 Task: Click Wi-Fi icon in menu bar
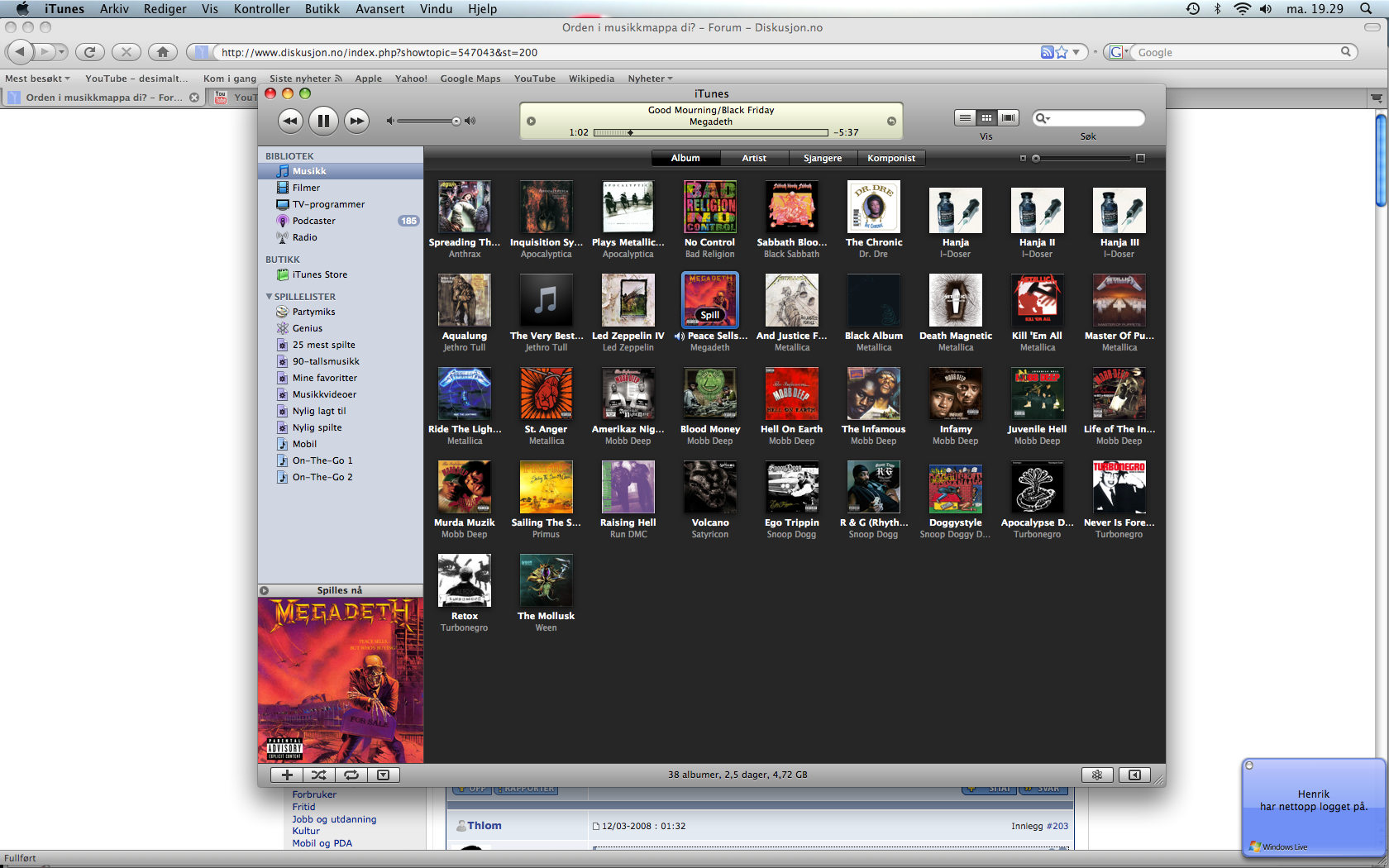point(1242,9)
